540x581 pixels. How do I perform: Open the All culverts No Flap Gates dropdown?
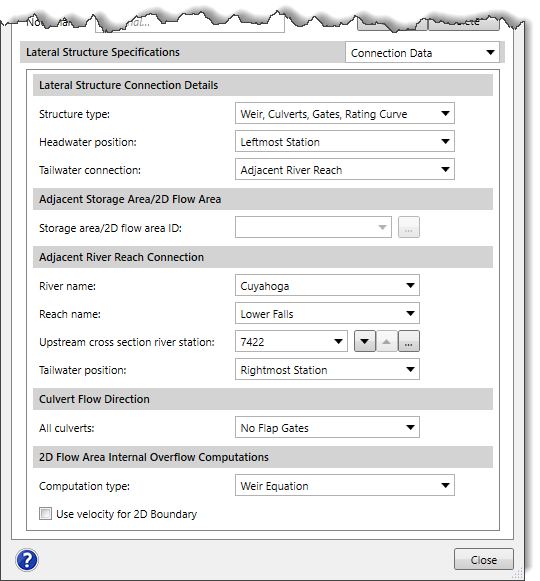327,427
